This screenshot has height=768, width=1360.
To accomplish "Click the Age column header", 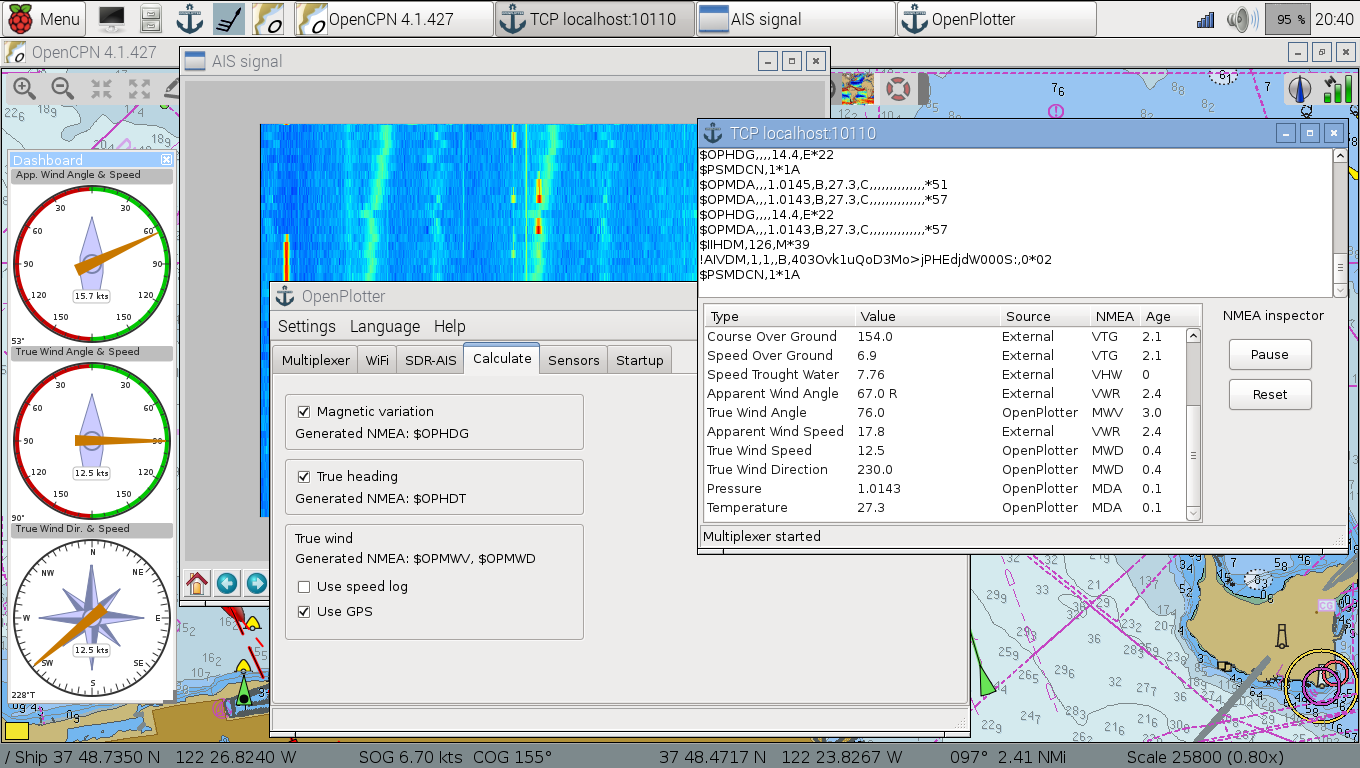I will click(1169, 316).
